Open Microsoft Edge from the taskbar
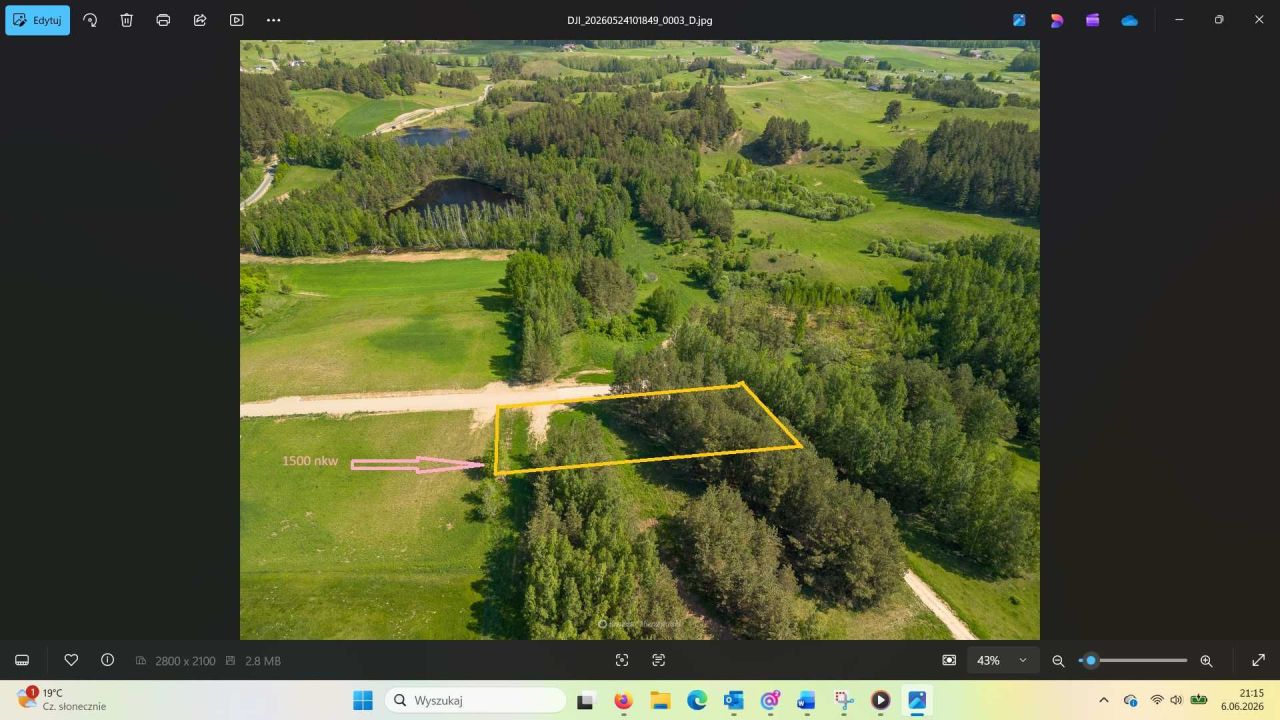This screenshot has width=1280, height=720. (x=697, y=700)
